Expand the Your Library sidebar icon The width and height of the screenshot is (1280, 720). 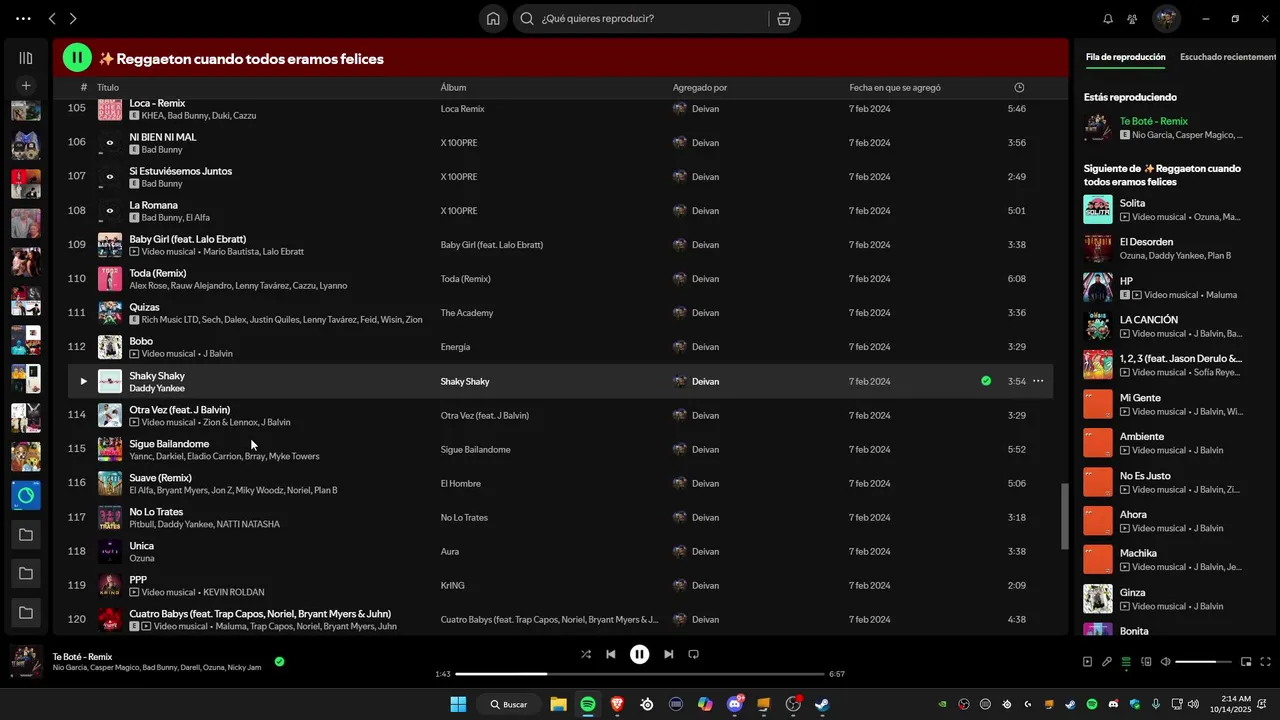point(26,58)
